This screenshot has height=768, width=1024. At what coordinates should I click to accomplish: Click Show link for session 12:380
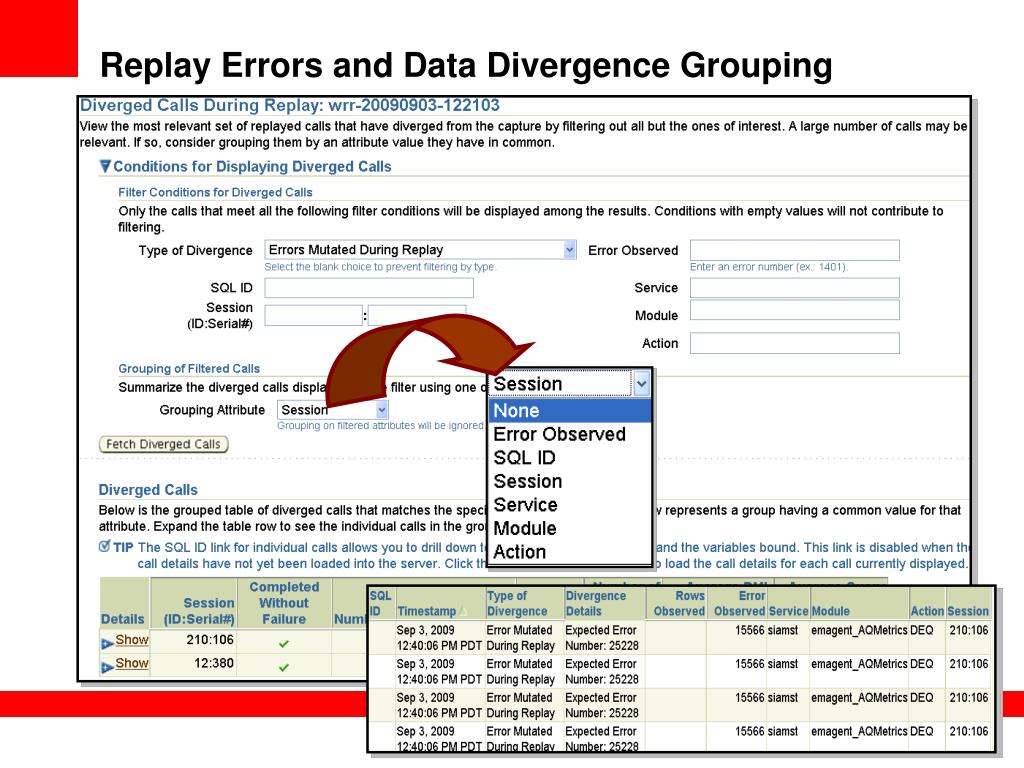click(132, 664)
